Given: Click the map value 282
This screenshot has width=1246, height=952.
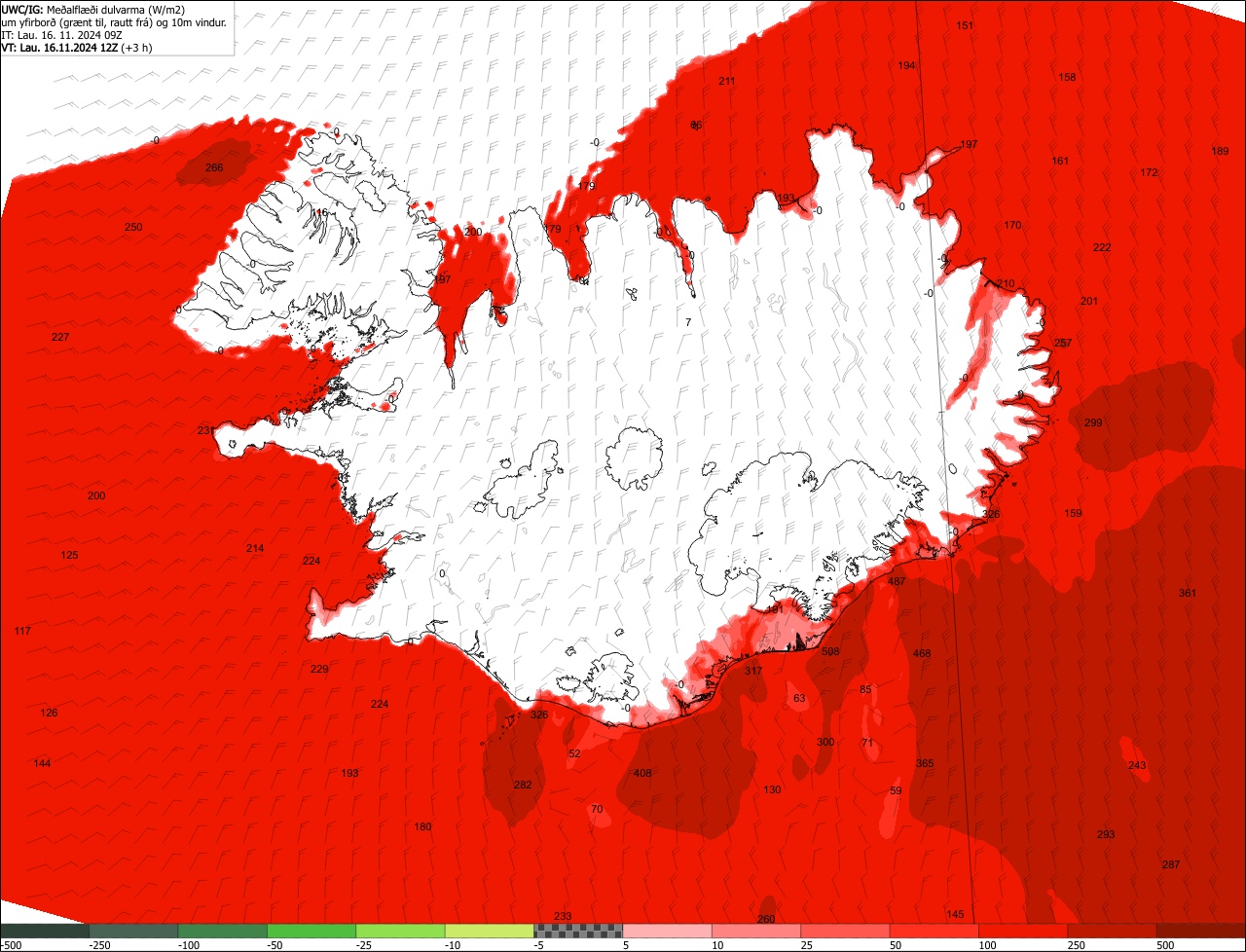Looking at the screenshot, I should point(523,785).
